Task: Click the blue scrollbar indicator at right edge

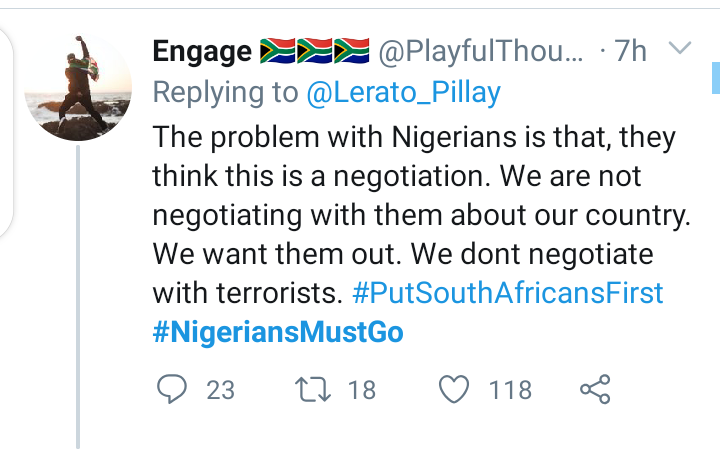Action: pos(715,75)
